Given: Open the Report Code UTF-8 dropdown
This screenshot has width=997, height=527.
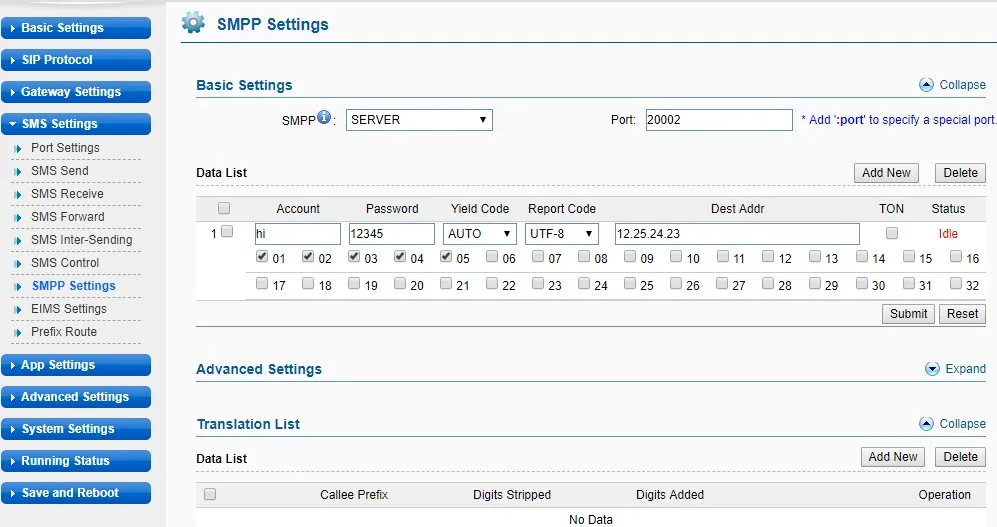Looking at the screenshot, I should 562,234.
